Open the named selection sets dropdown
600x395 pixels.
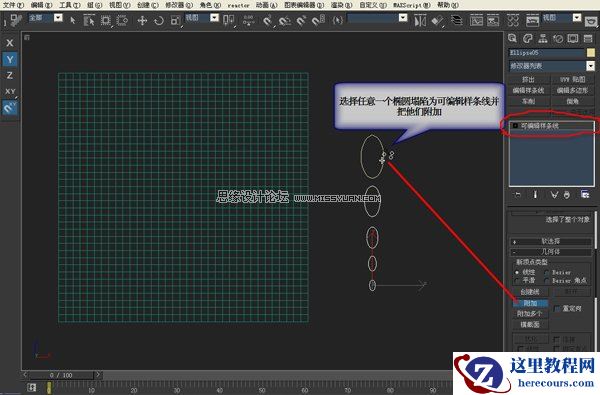click(403, 18)
